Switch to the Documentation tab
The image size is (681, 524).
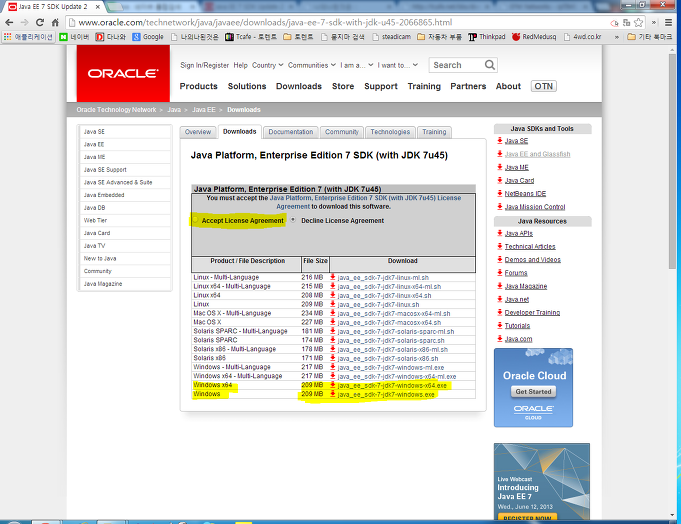click(291, 132)
